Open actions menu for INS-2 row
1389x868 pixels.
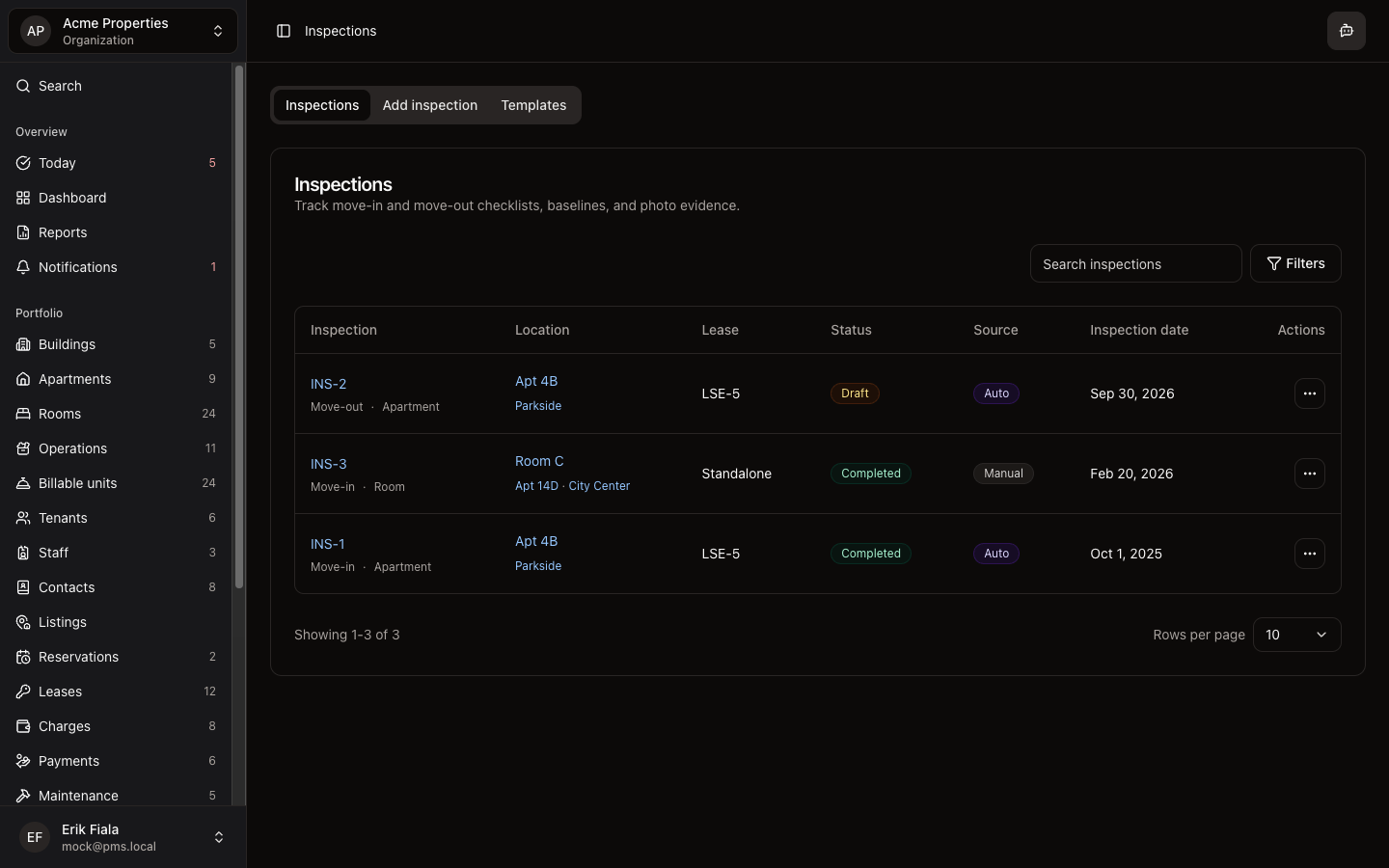[1309, 393]
